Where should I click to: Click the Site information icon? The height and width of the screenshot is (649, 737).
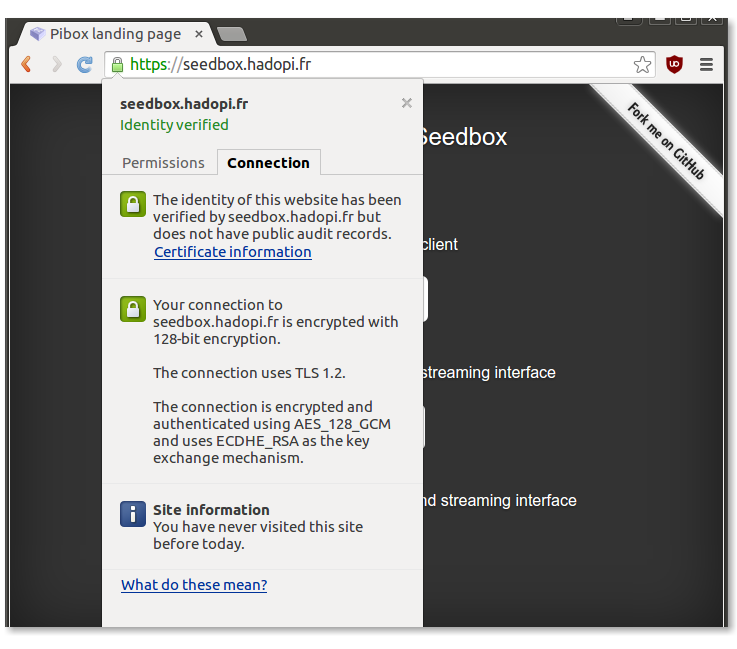[133, 514]
